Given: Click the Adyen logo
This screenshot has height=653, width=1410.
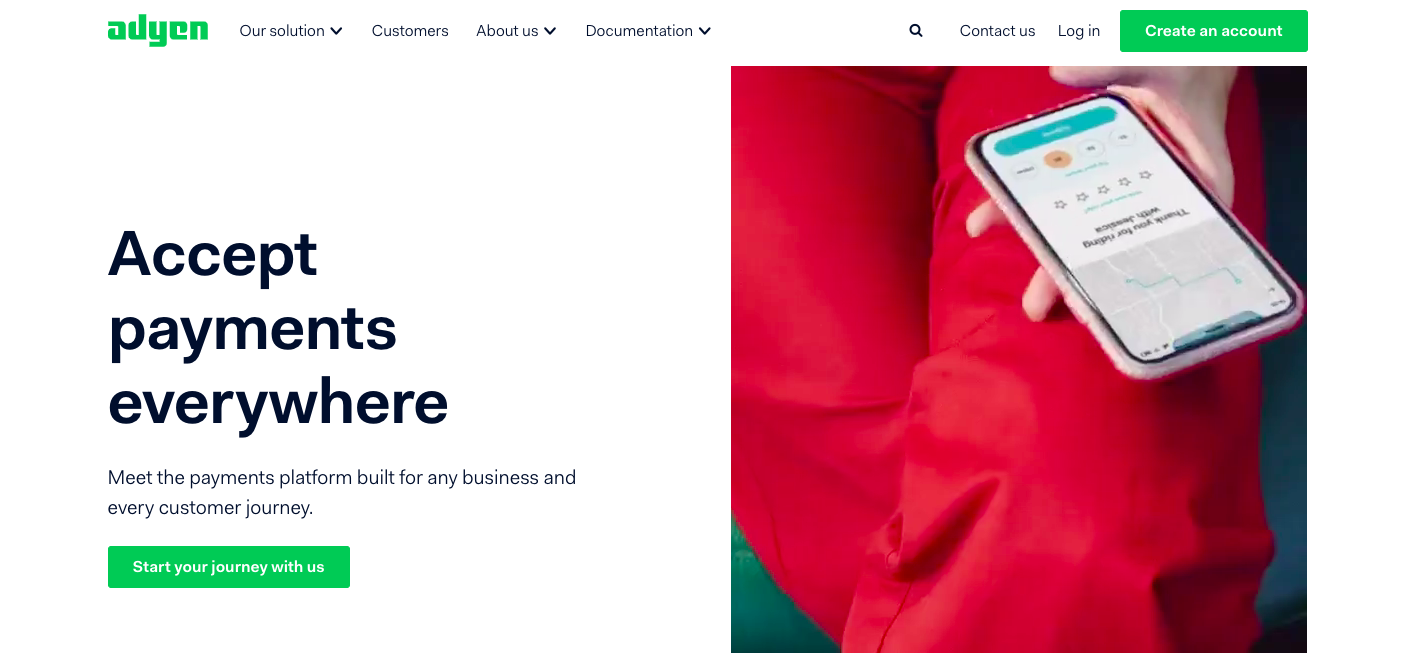Looking at the screenshot, I should point(158,31).
